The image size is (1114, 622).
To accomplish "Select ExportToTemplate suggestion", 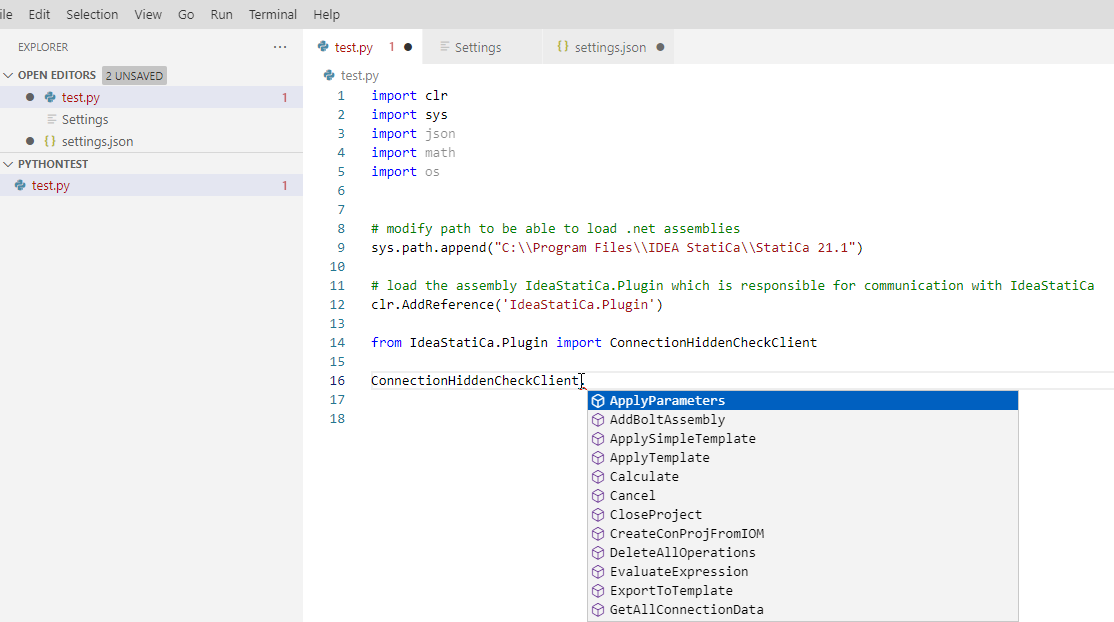I will click(x=803, y=591).
